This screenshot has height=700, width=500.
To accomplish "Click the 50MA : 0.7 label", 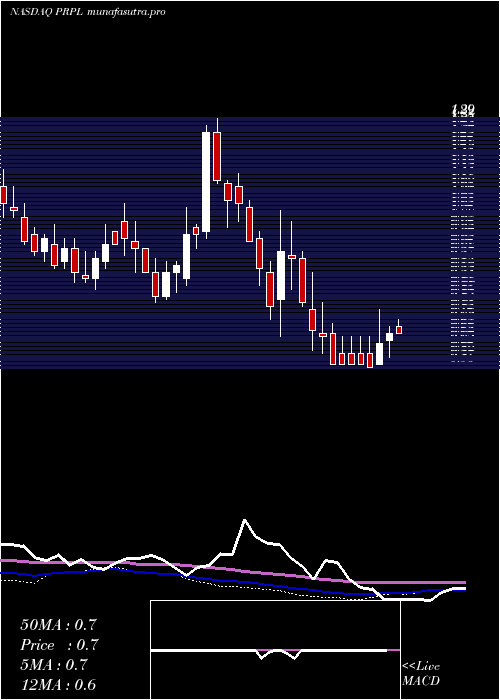I will tap(58, 625).
